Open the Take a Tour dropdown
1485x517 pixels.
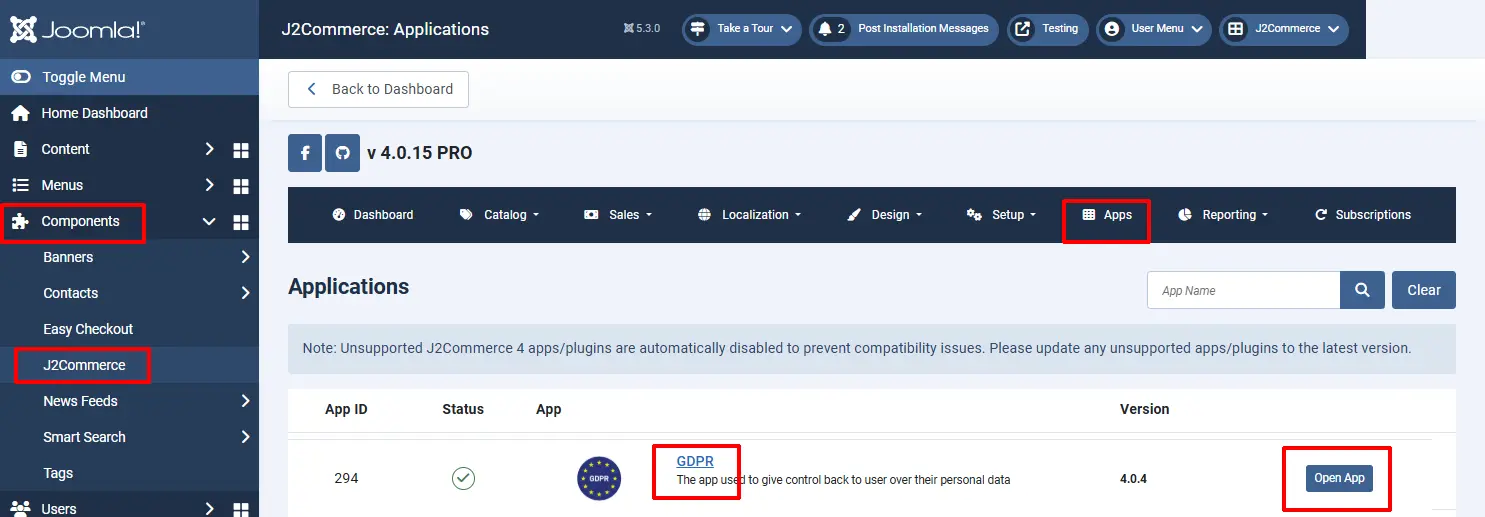tap(742, 29)
